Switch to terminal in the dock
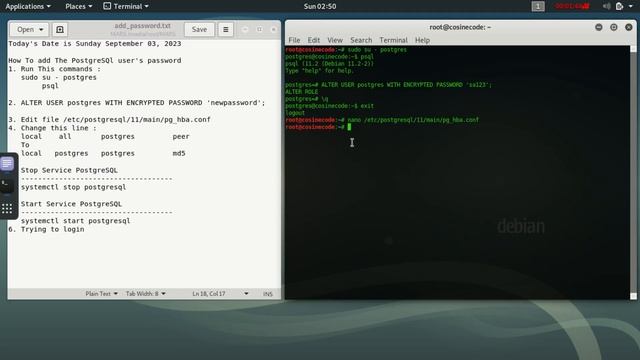 pos(7,186)
